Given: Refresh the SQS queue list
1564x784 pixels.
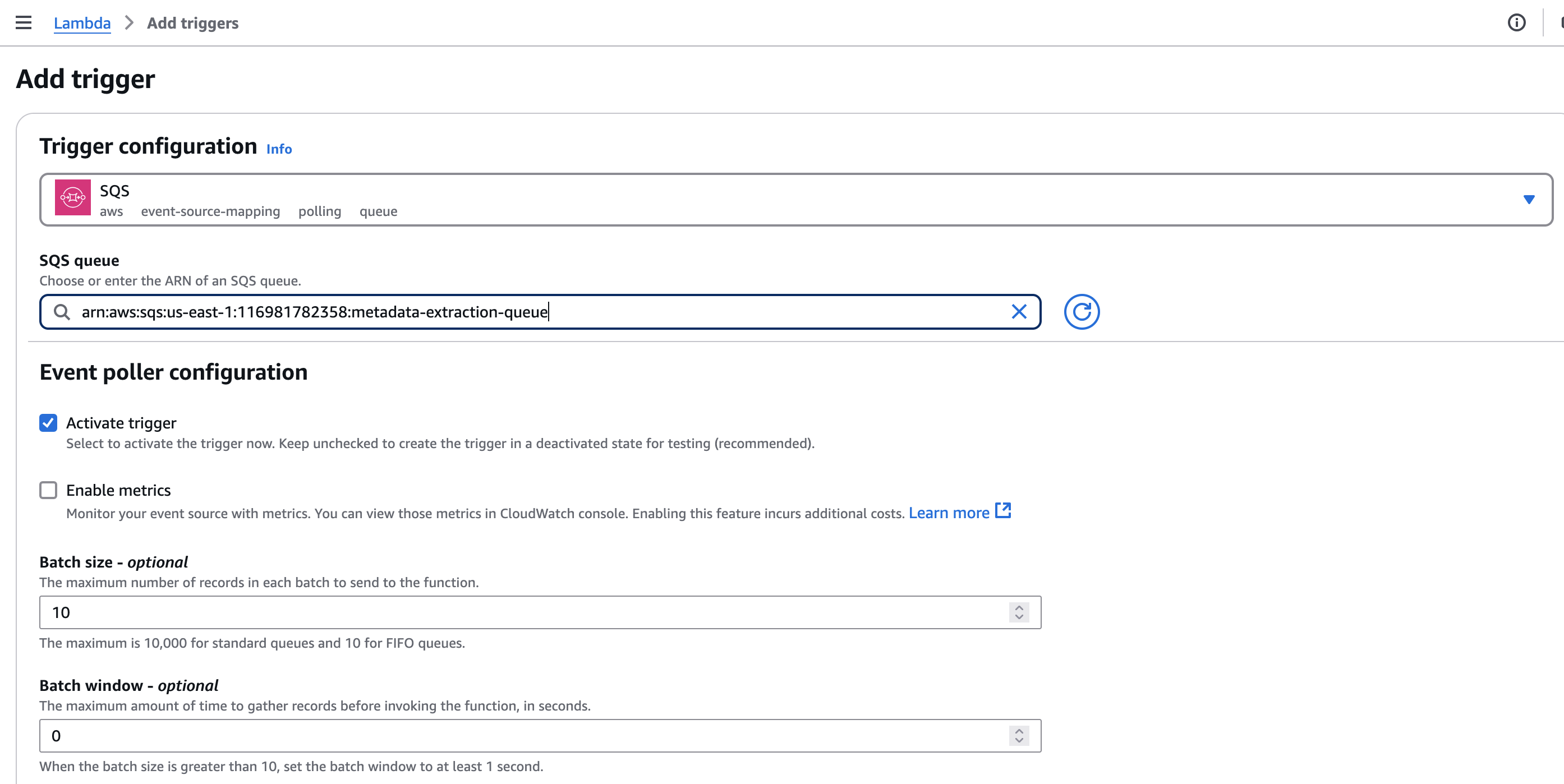Looking at the screenshot, I should (1082, 312).
